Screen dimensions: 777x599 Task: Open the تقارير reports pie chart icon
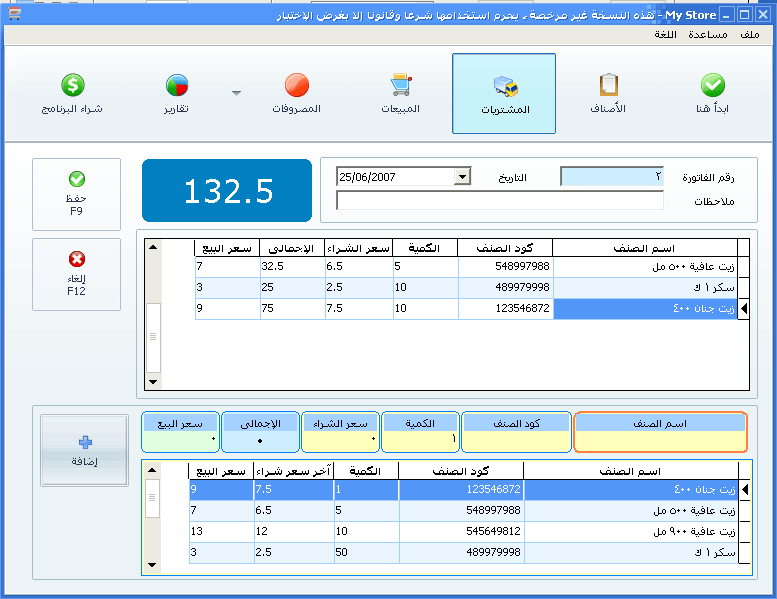[x=177, y=85]
